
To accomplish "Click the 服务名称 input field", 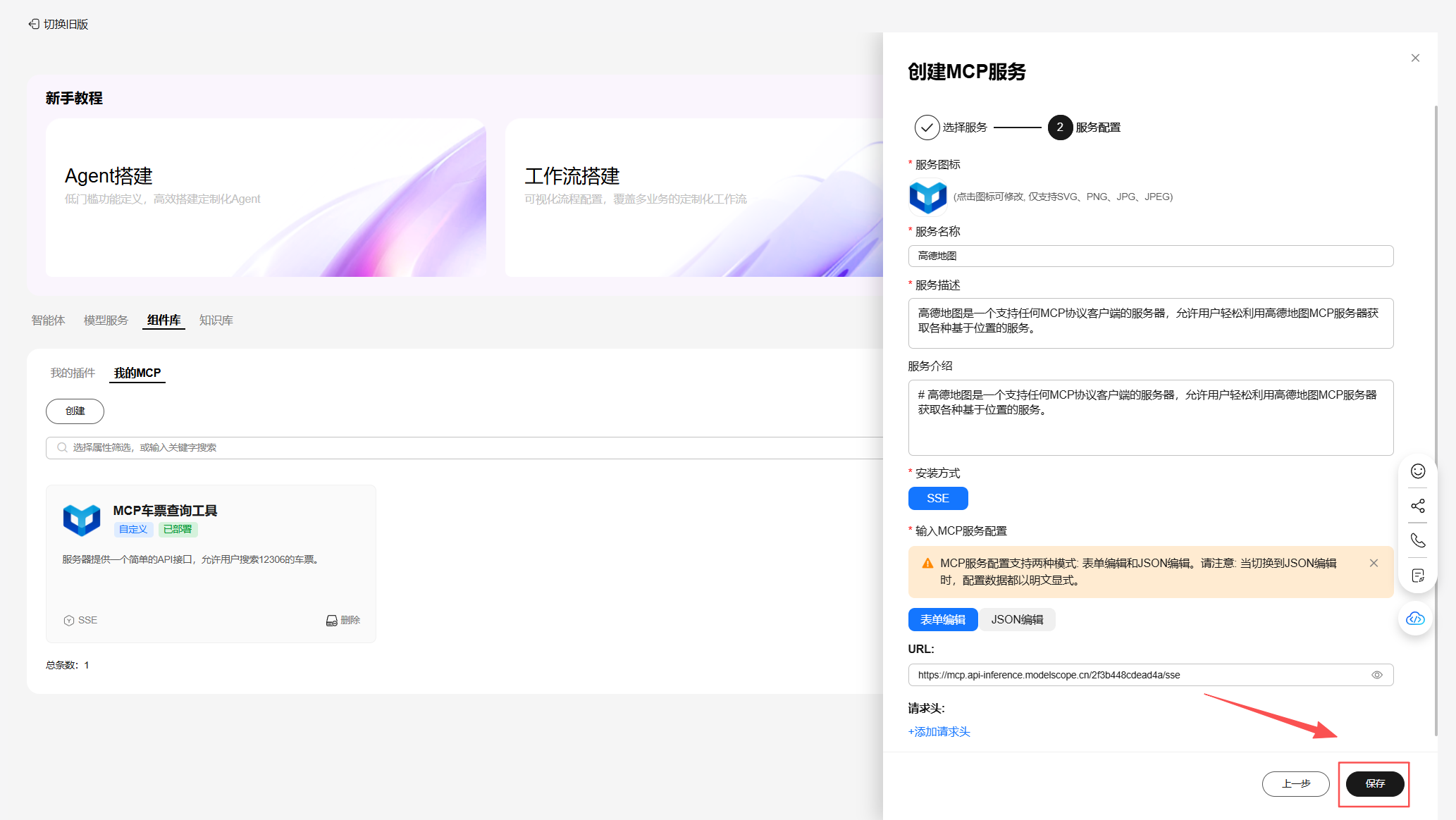I will pyautogui.click(x=1150, y=256).
